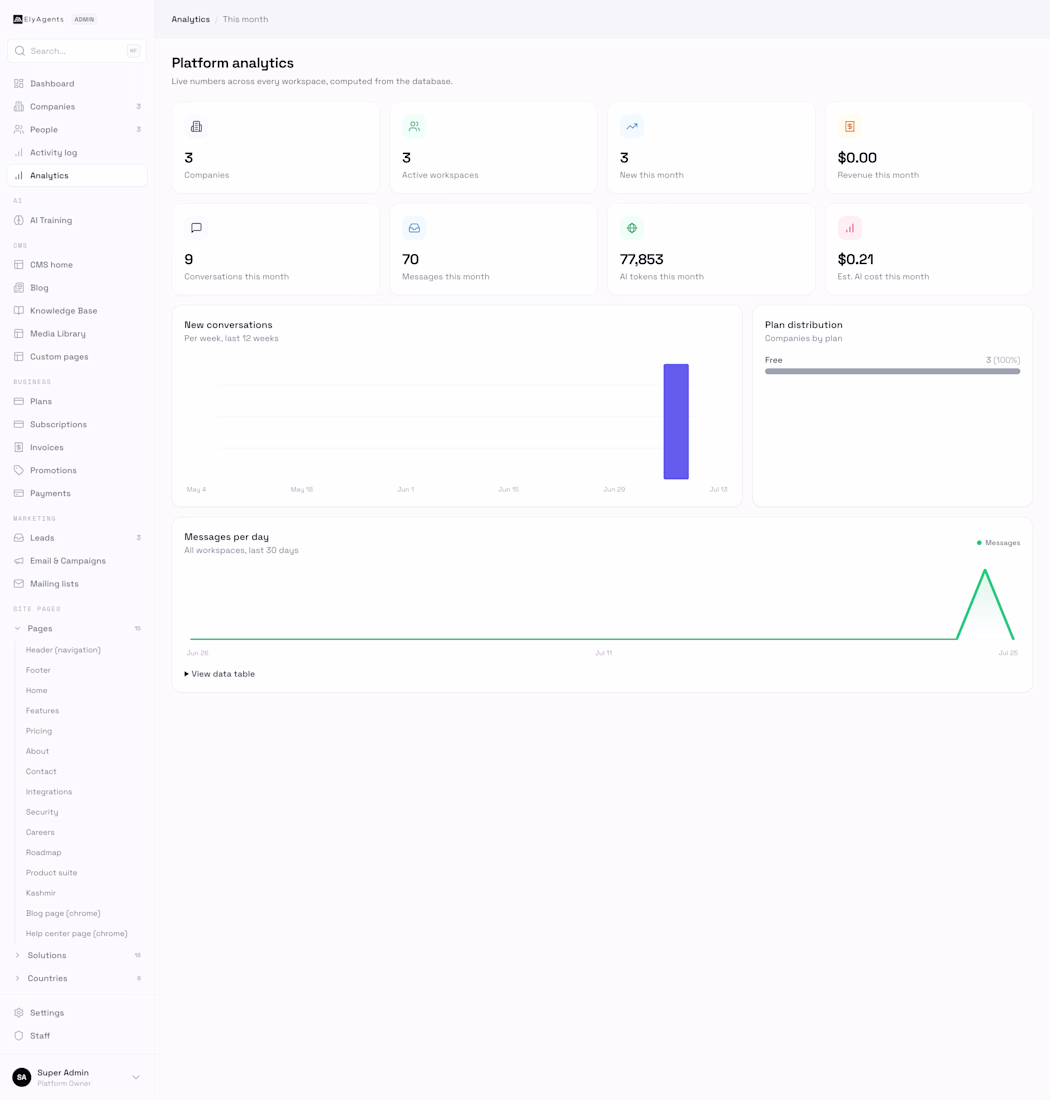
Task: Click the Blog icon in sidebar
Action: tap(19, 288)
